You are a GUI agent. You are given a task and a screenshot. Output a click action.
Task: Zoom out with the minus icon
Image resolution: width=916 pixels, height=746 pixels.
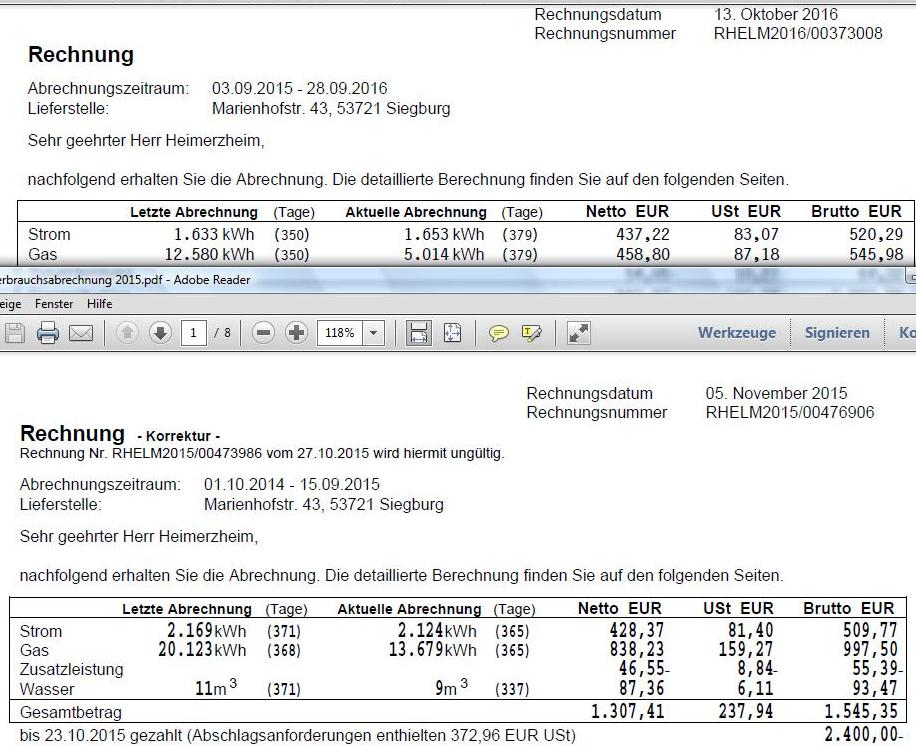click(x=263, y=333)
